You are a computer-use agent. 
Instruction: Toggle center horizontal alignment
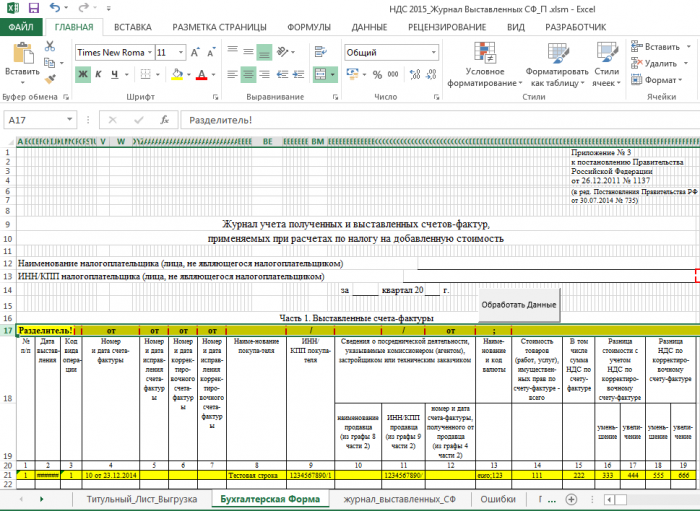click(x=248, y=75)
